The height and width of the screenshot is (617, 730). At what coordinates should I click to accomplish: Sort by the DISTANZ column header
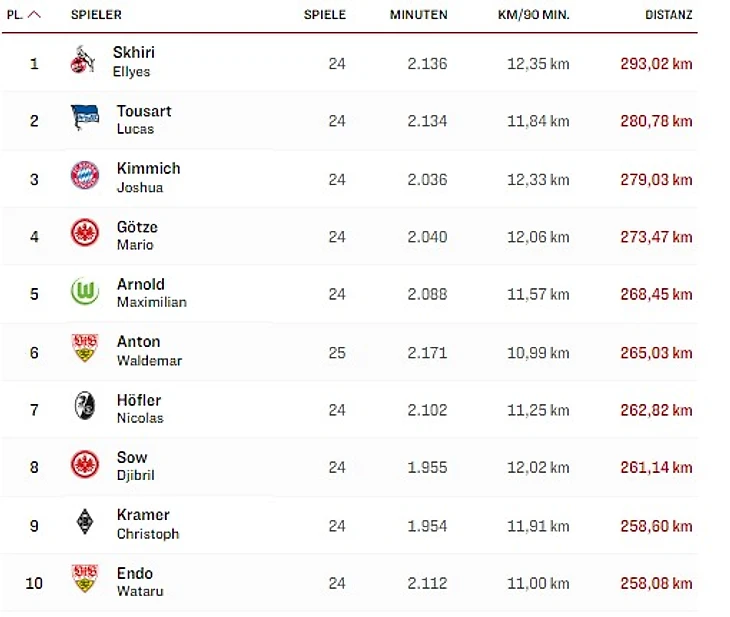(669, 15)
